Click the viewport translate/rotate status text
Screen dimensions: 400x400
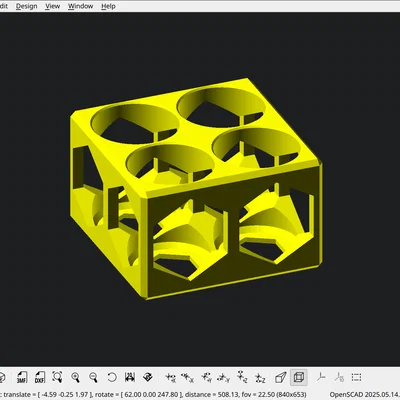point(154,395)
